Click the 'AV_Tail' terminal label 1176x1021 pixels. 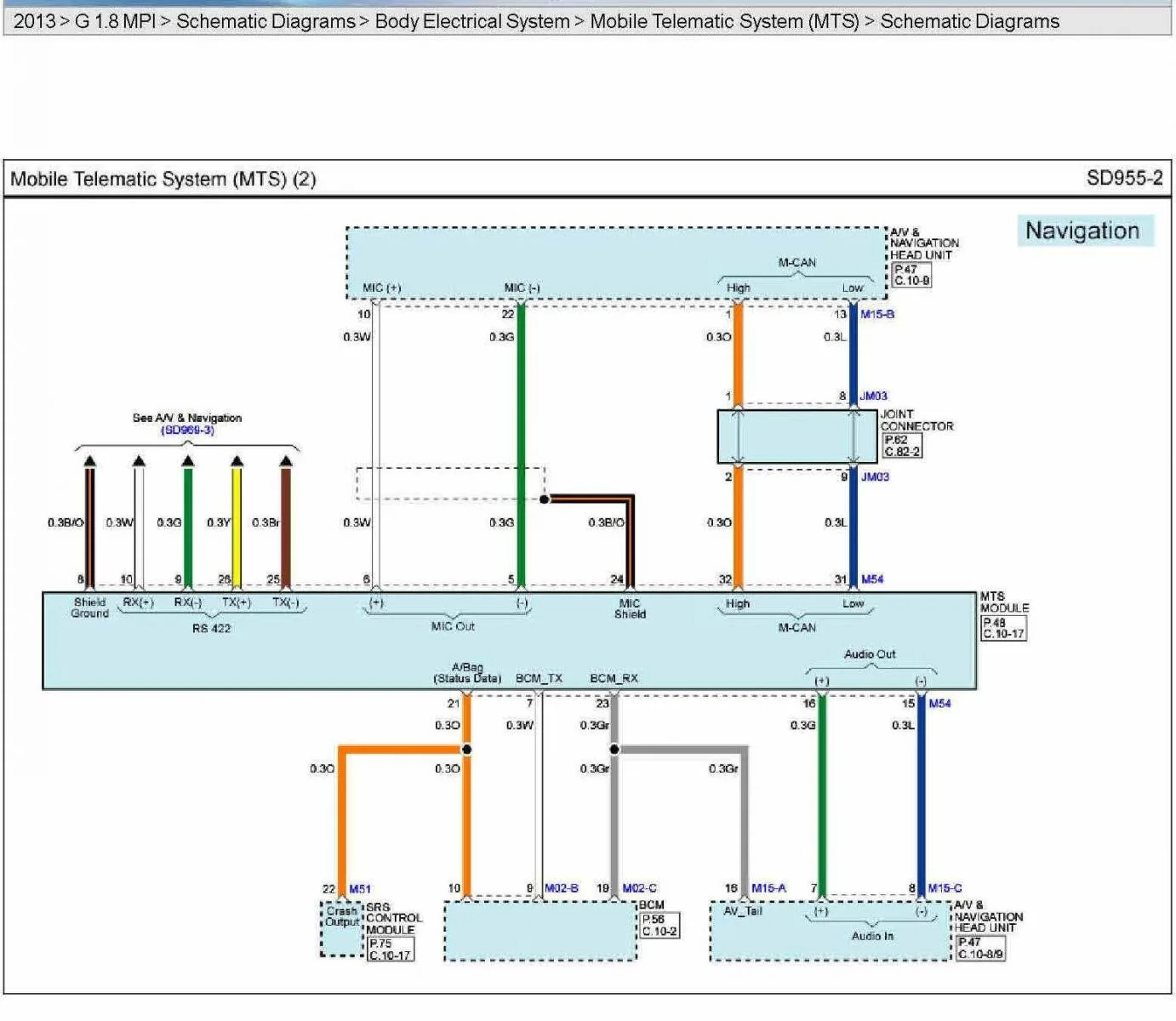tap(742, 911)
